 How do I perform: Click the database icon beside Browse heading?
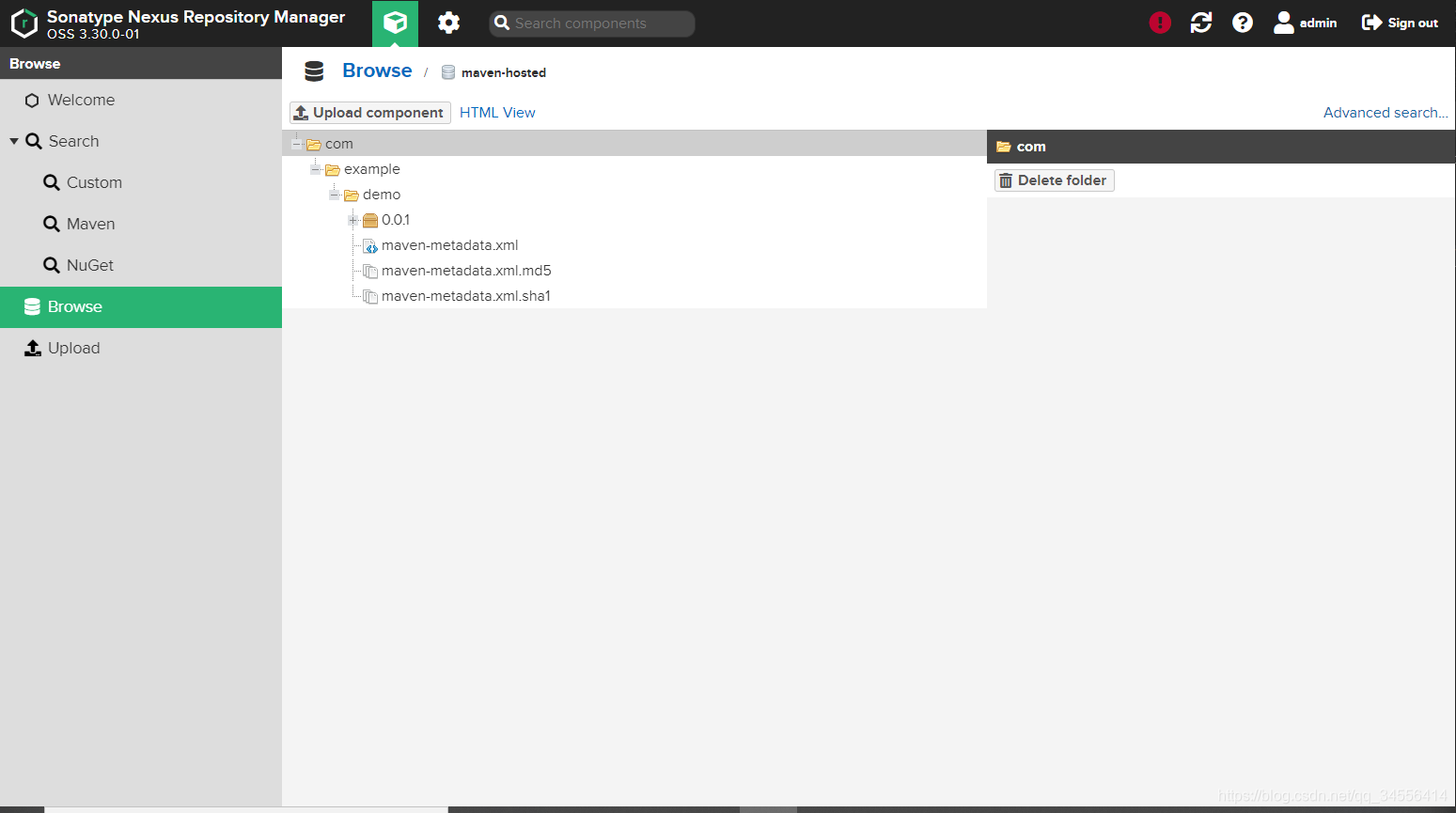click(314, 71)
